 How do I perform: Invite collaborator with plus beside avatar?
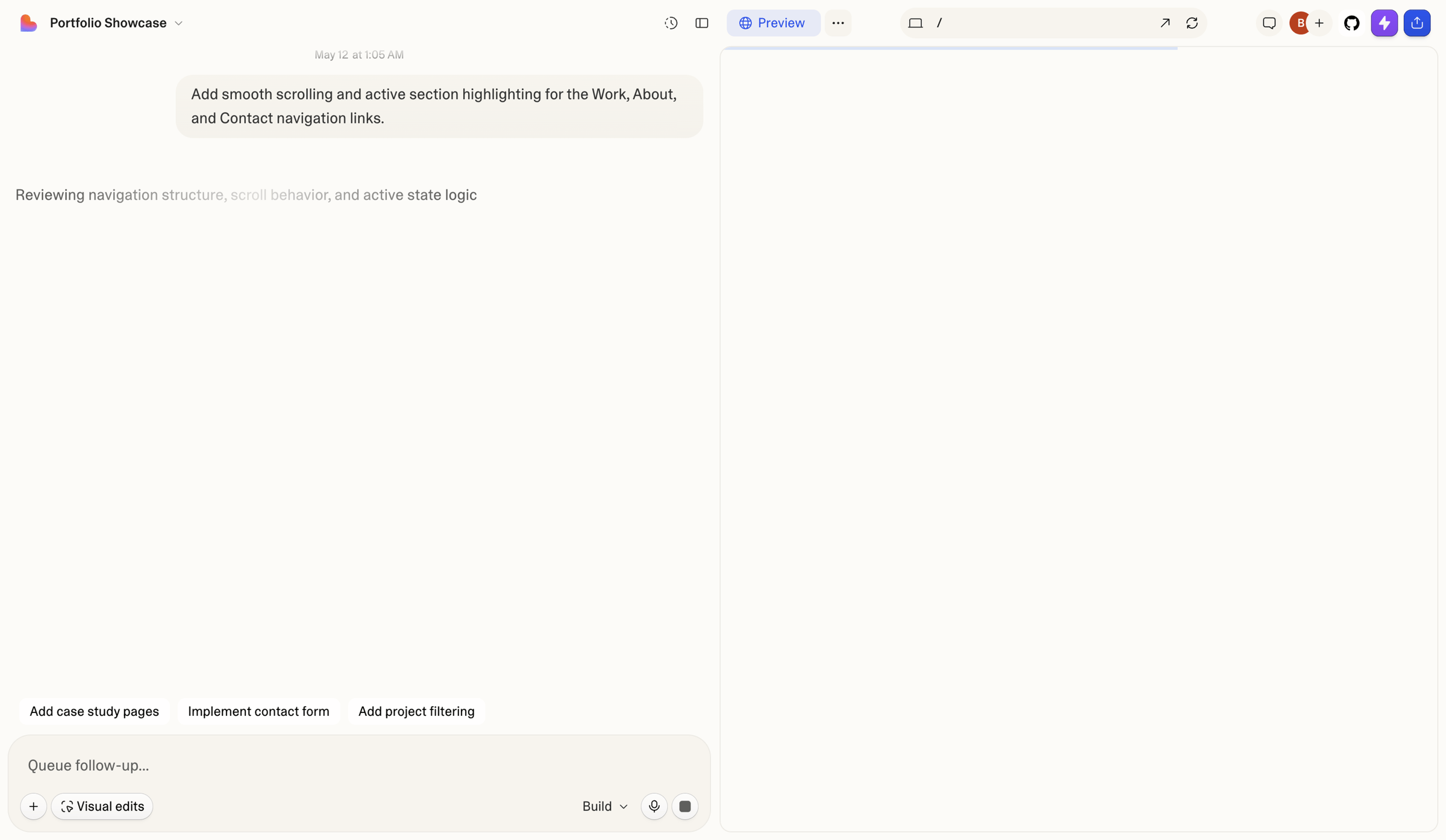[1319, 23]
